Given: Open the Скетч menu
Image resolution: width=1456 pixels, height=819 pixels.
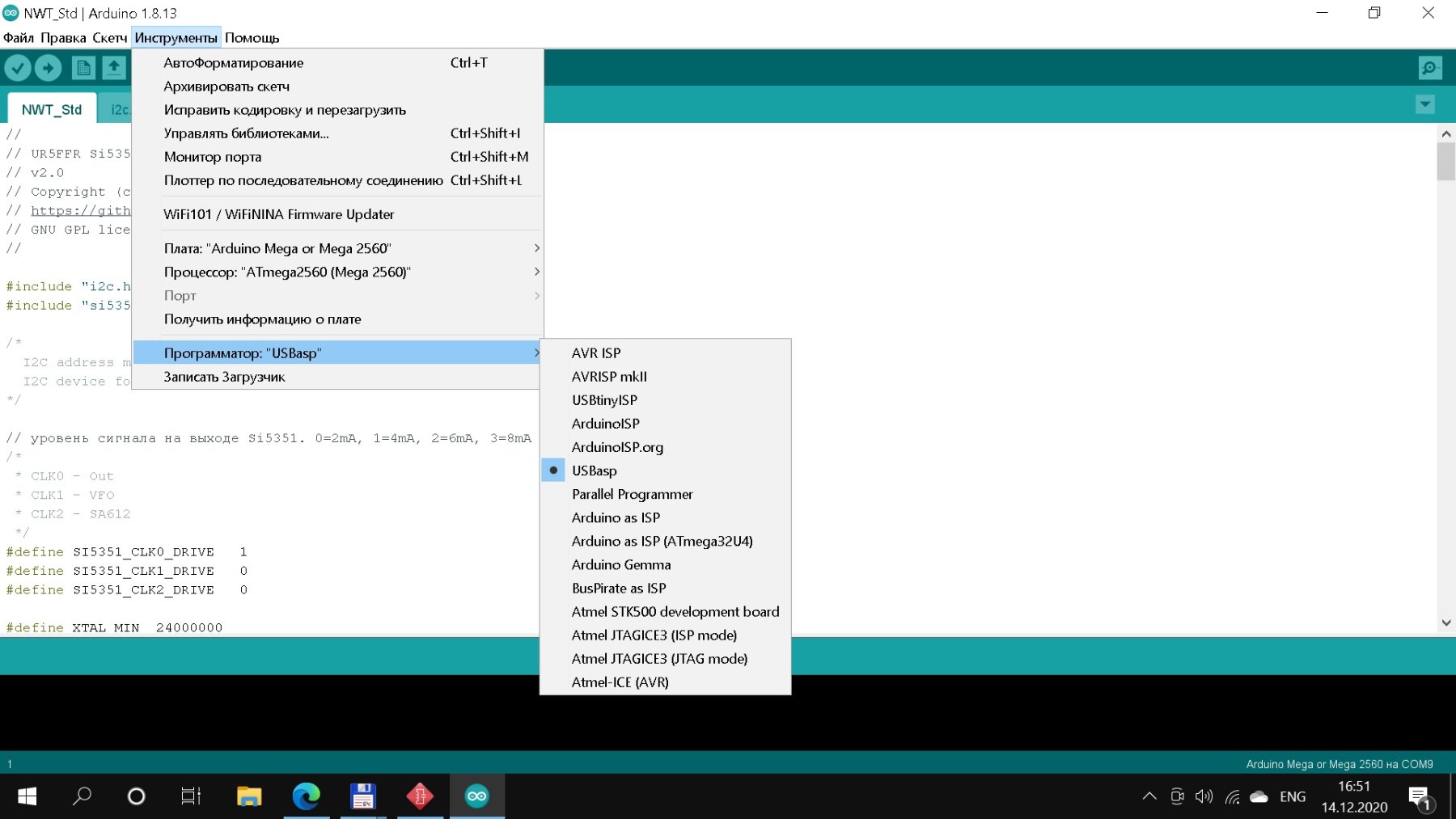Looking at the screenshot, I should coord(109,37).
